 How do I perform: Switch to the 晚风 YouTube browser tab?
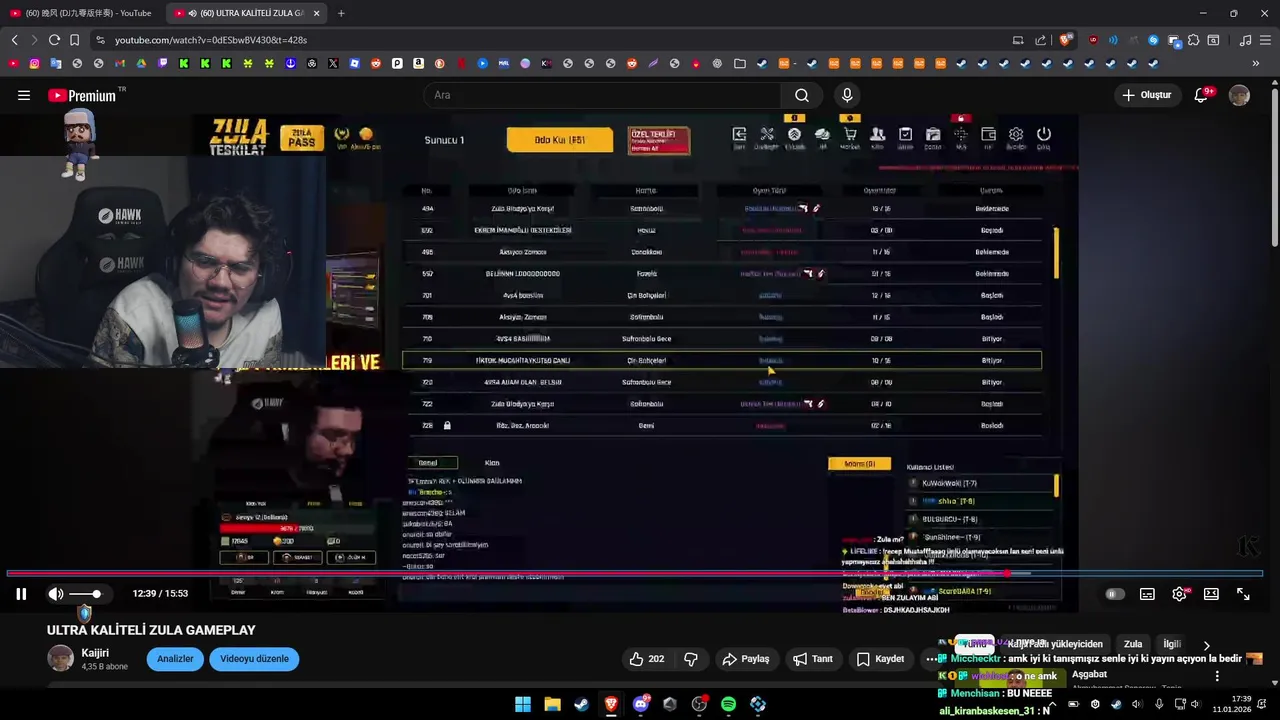(81, 13)
